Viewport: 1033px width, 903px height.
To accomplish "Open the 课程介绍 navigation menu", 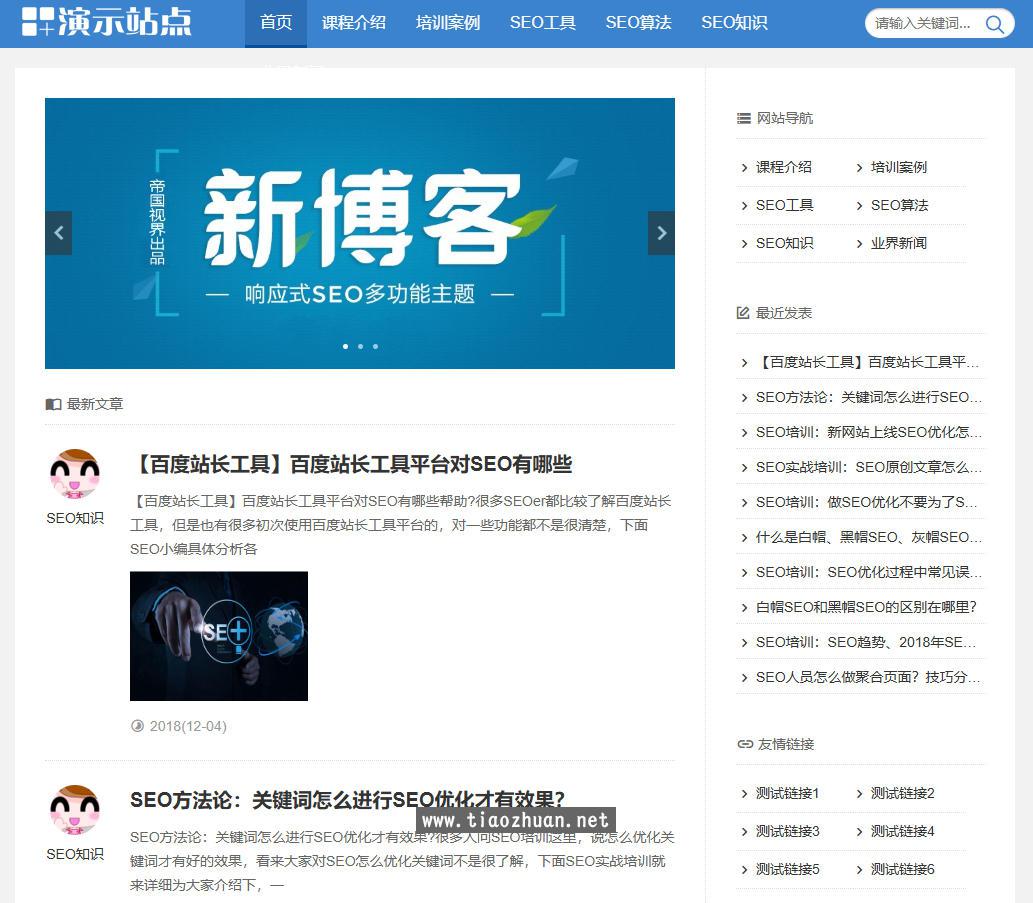I will click(x=353, y=23).
